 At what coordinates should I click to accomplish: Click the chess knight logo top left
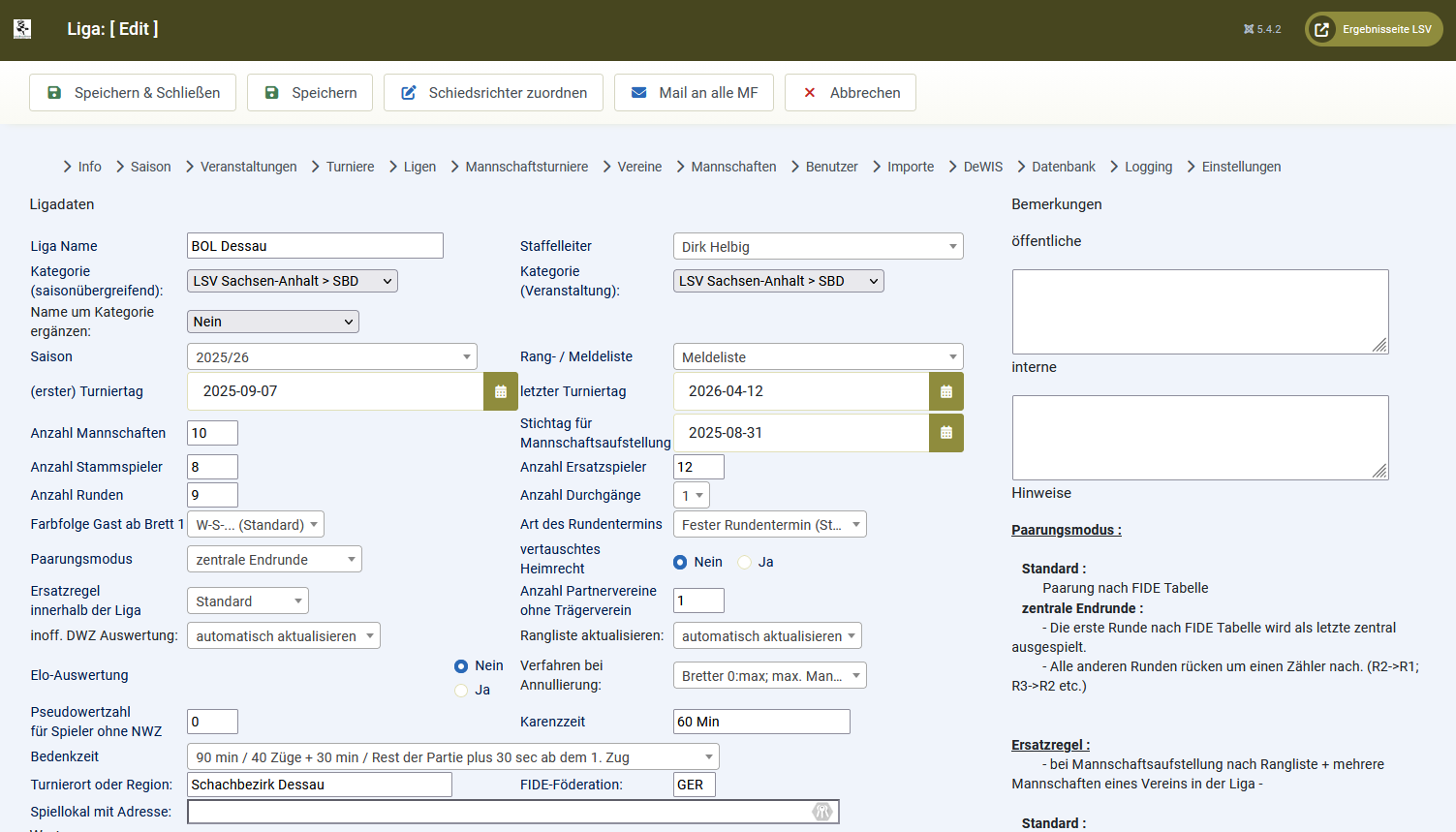(21, 28)
